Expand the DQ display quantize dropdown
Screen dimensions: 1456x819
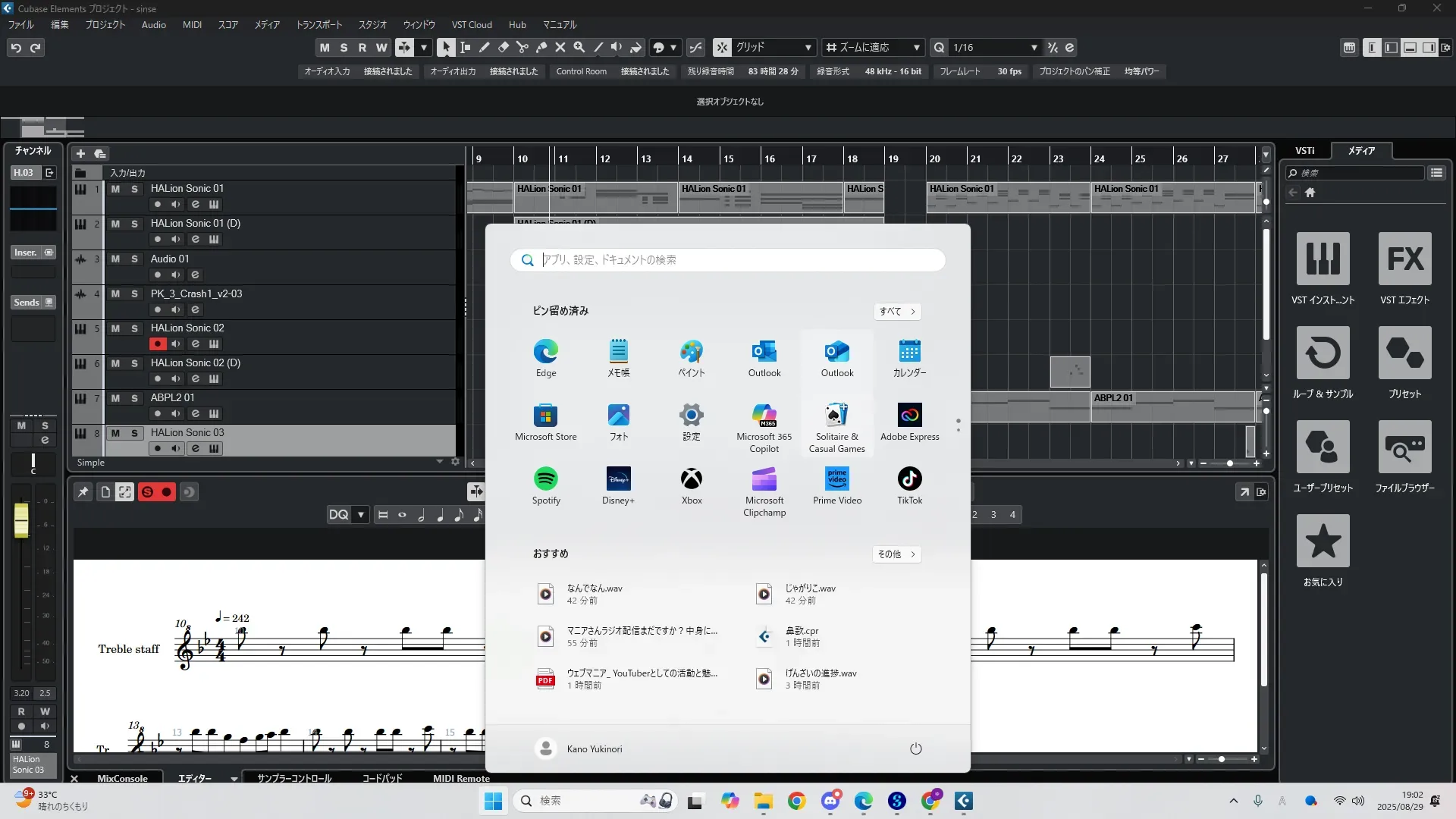(361, 514)
